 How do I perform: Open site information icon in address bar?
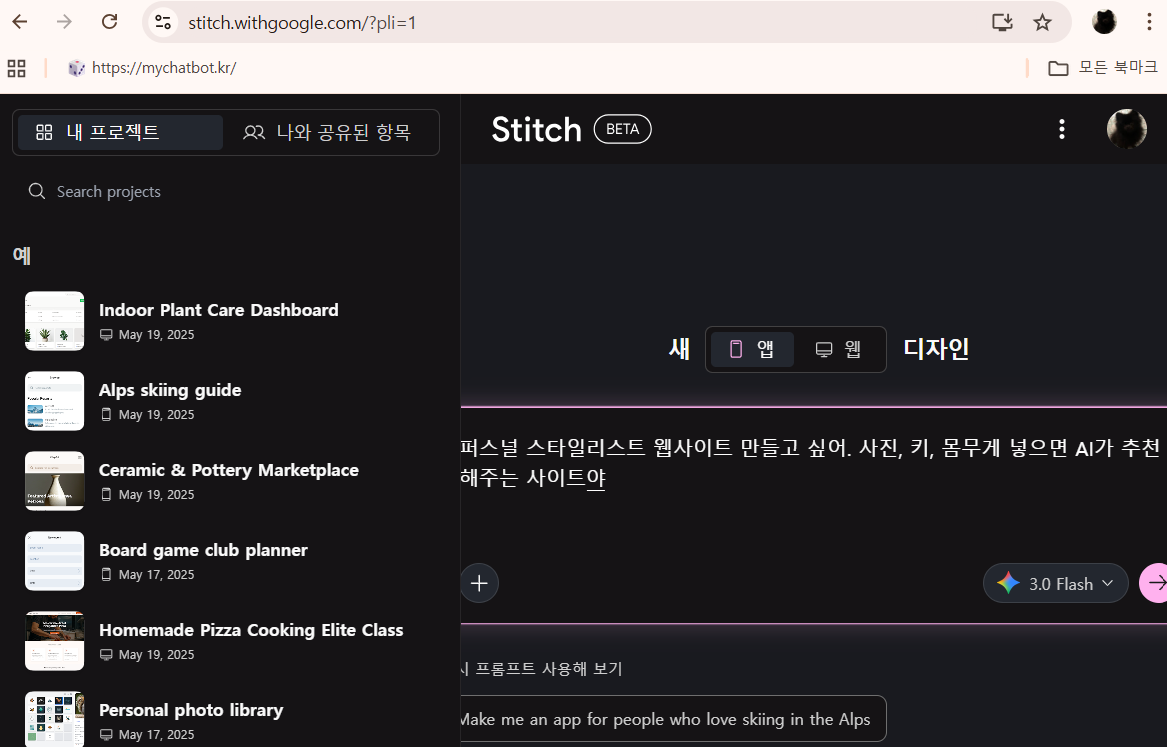click(163, 22)
